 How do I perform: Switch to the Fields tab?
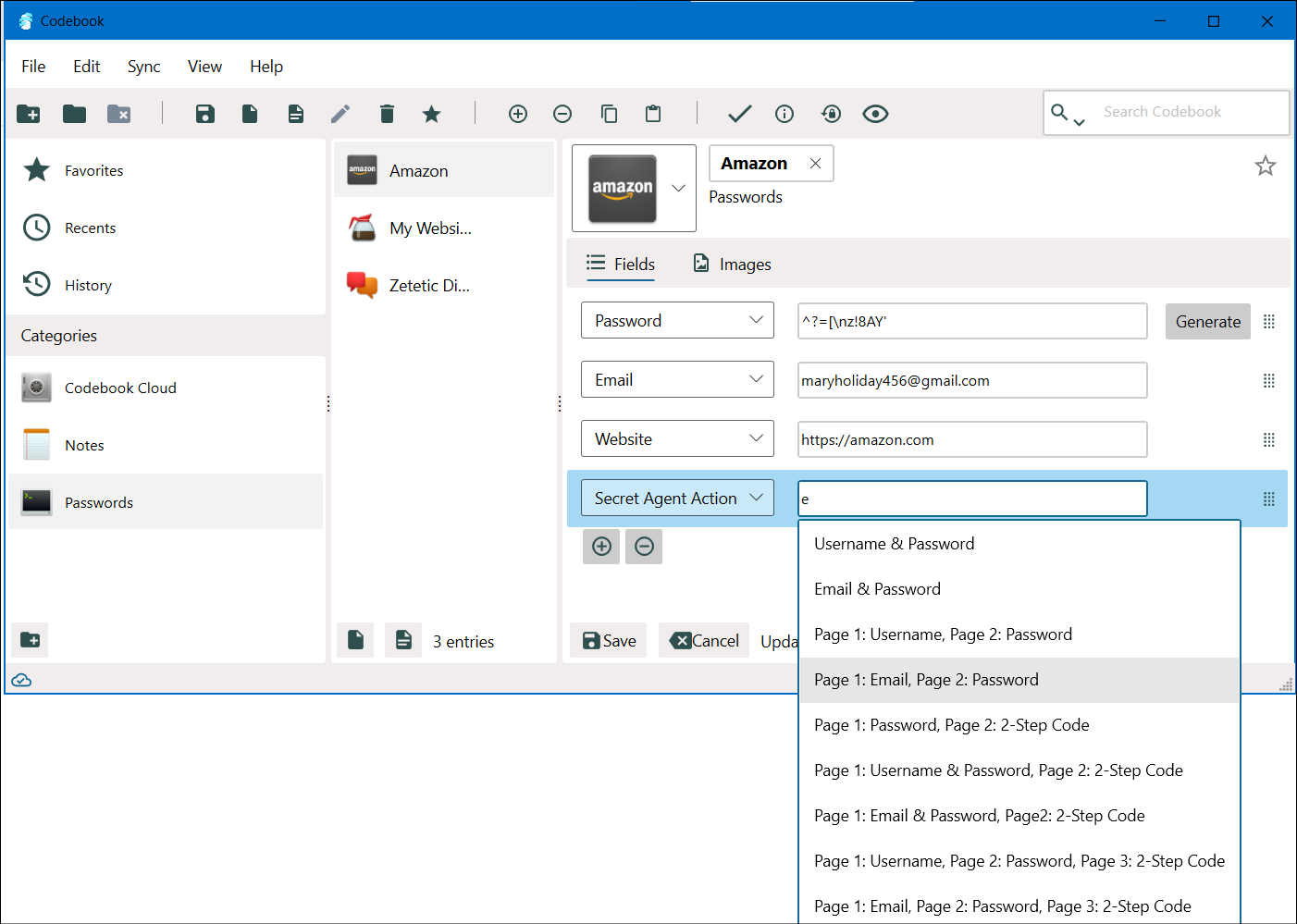(x=621, y=264)
